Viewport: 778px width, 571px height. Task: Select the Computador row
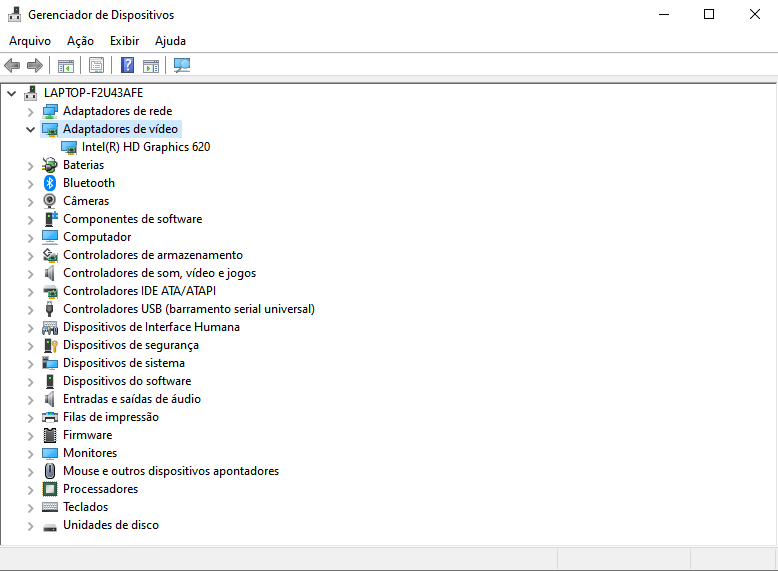pyautogui.click(x=97, y=237)
